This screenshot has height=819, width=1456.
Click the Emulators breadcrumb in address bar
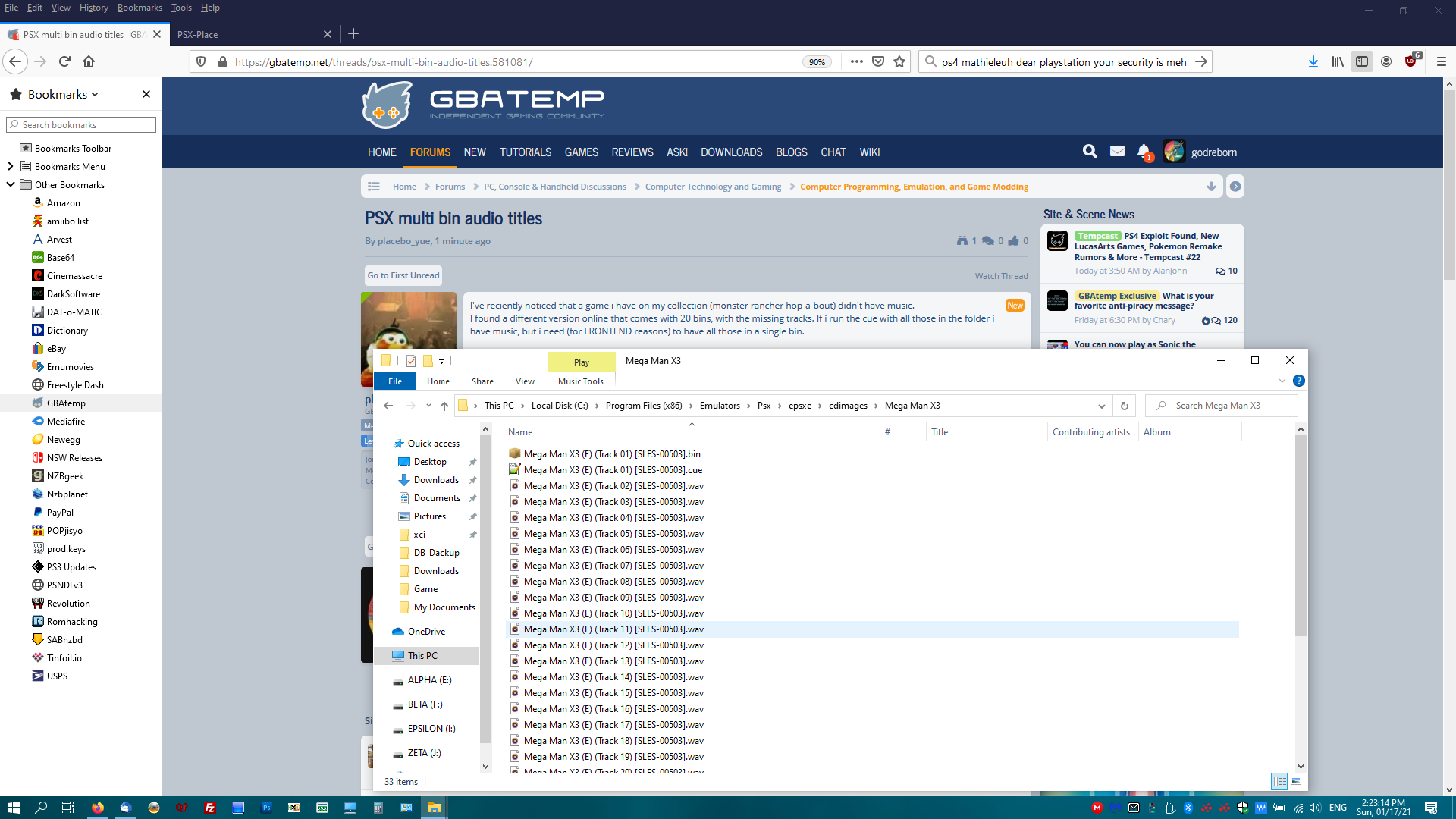pyautogui.click(x=720, y=406)
